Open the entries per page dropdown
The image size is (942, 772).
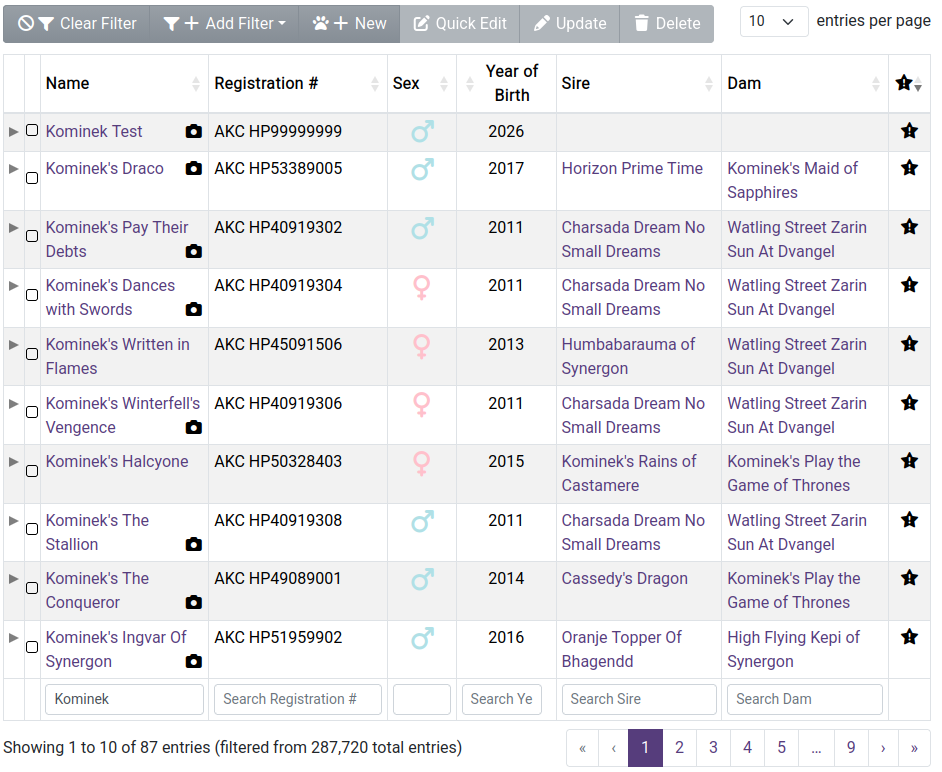coord(773,22)
